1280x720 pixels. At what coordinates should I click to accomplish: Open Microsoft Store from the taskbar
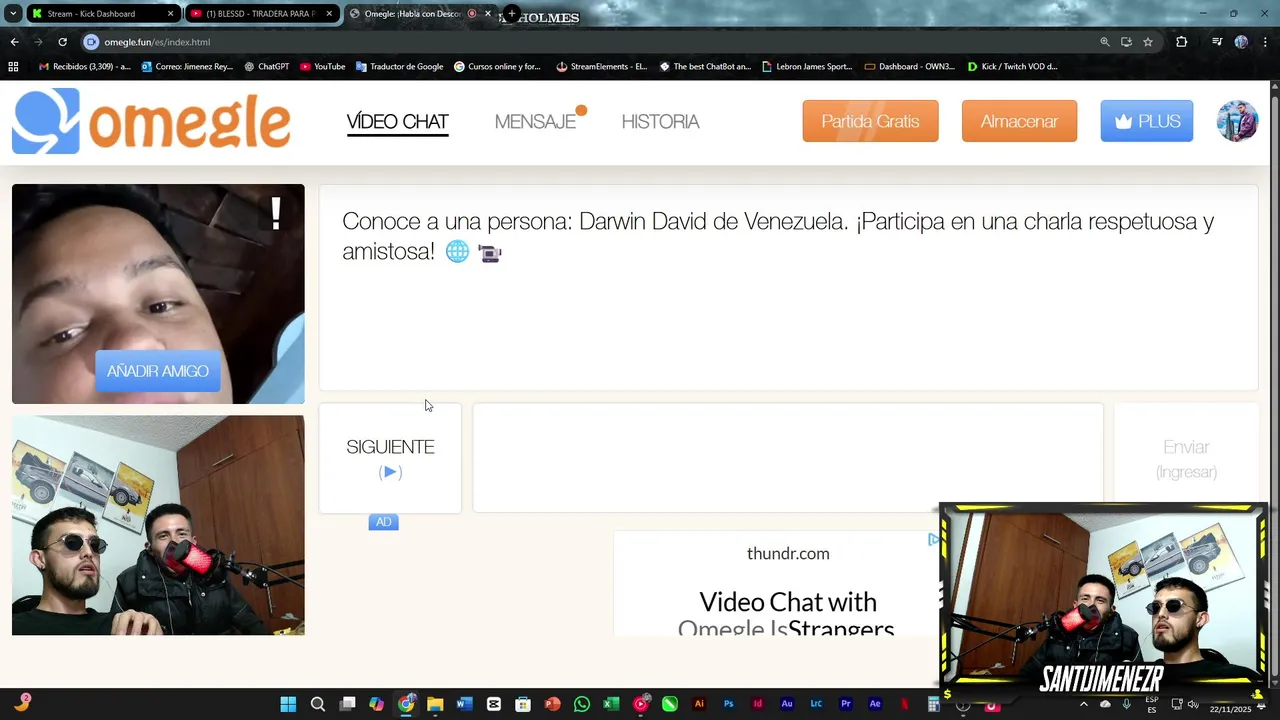pyautogui.click(x=523, y=704)
